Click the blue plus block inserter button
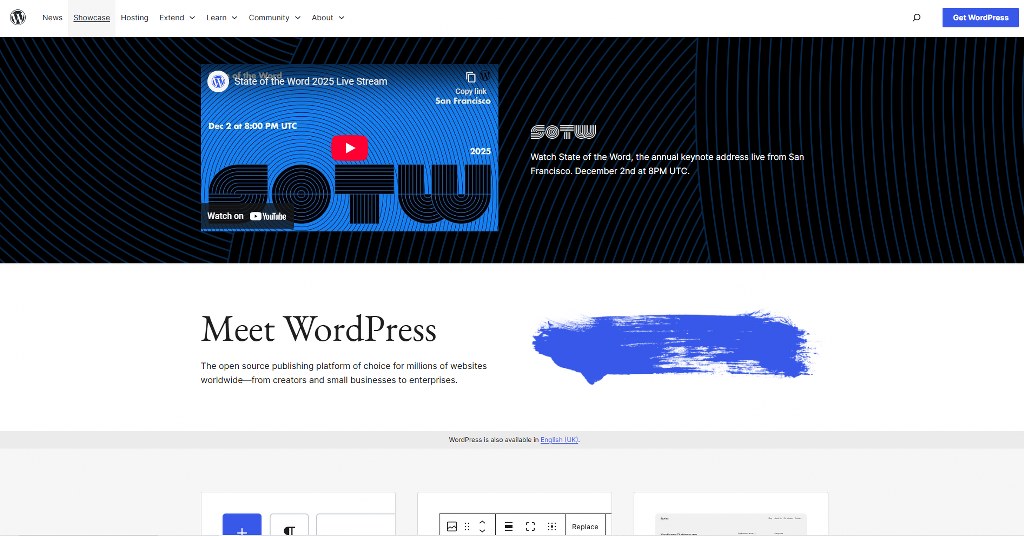Image resolution: width=1024 pixels, height=536 pixels. [x=242, y=525]
